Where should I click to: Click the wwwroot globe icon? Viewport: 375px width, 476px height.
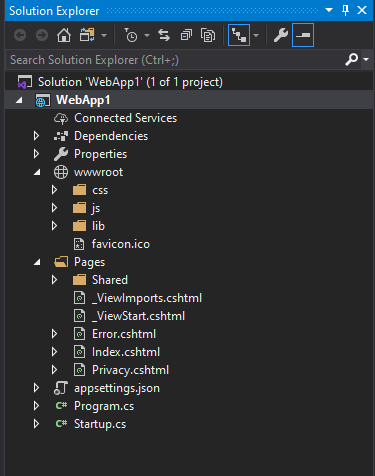tap(61, 172)
